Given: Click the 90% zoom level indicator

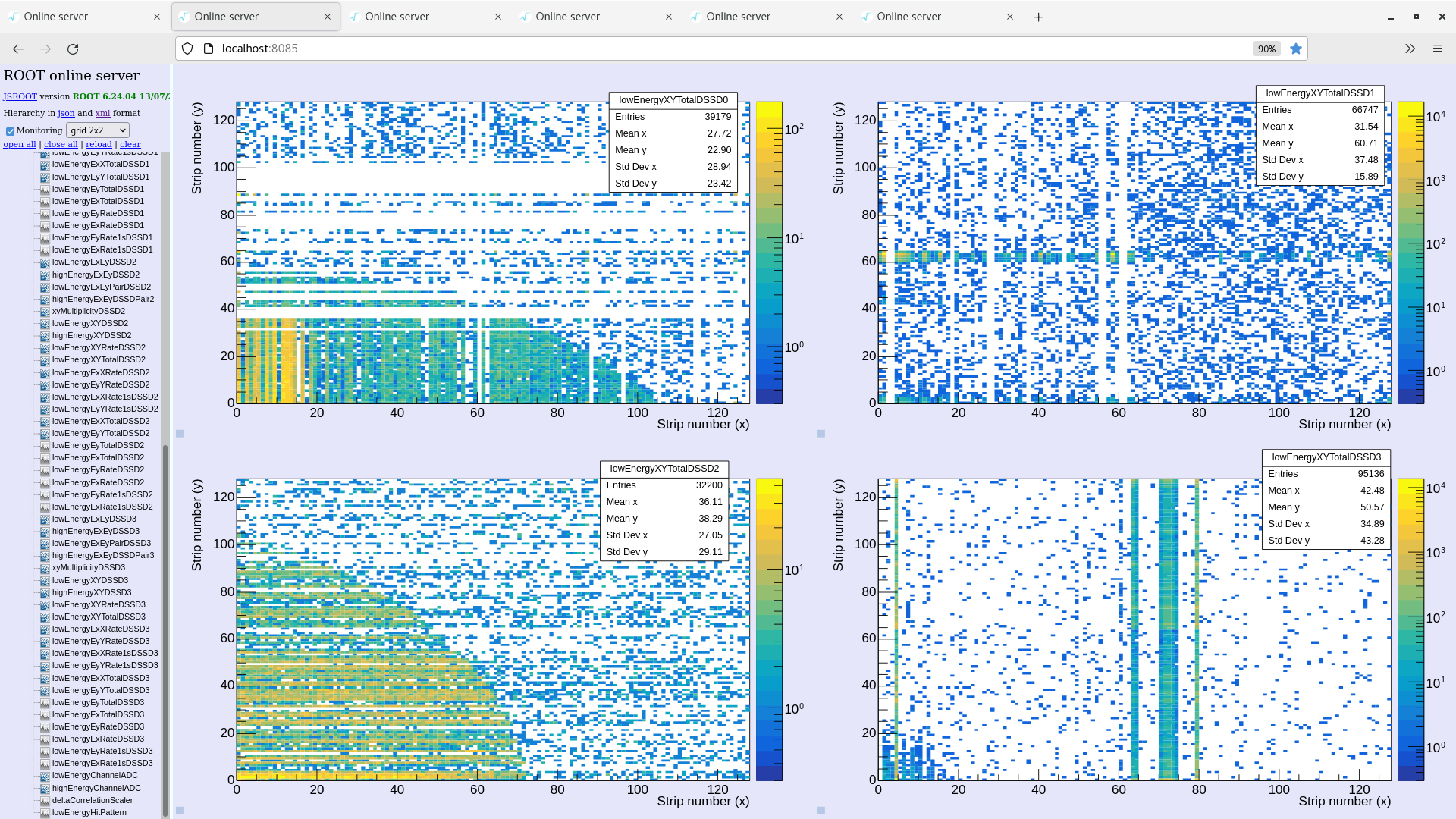Looking at the screenshot, I should [x=1266, y=49].
